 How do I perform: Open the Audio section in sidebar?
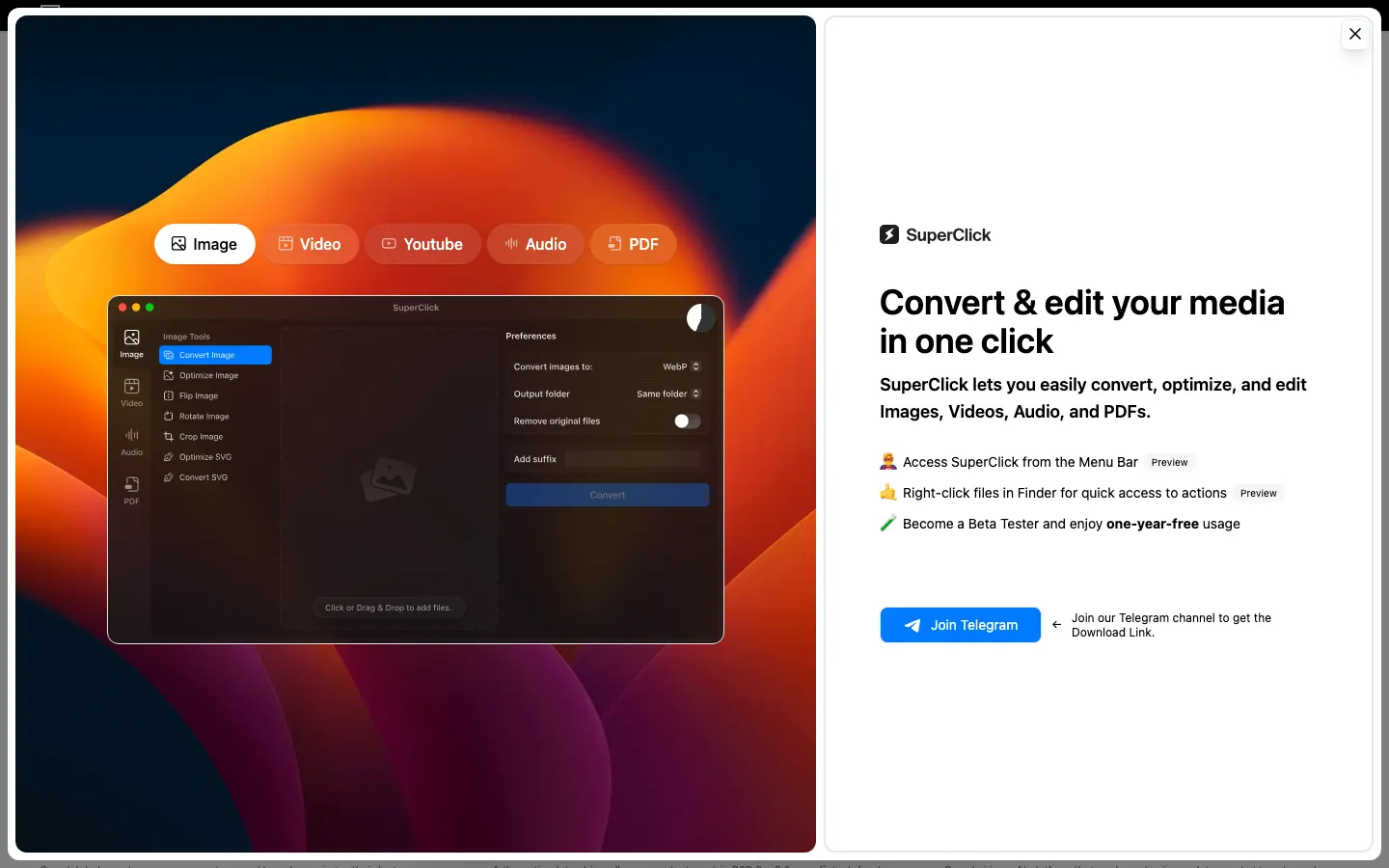[x=131, y=442]
